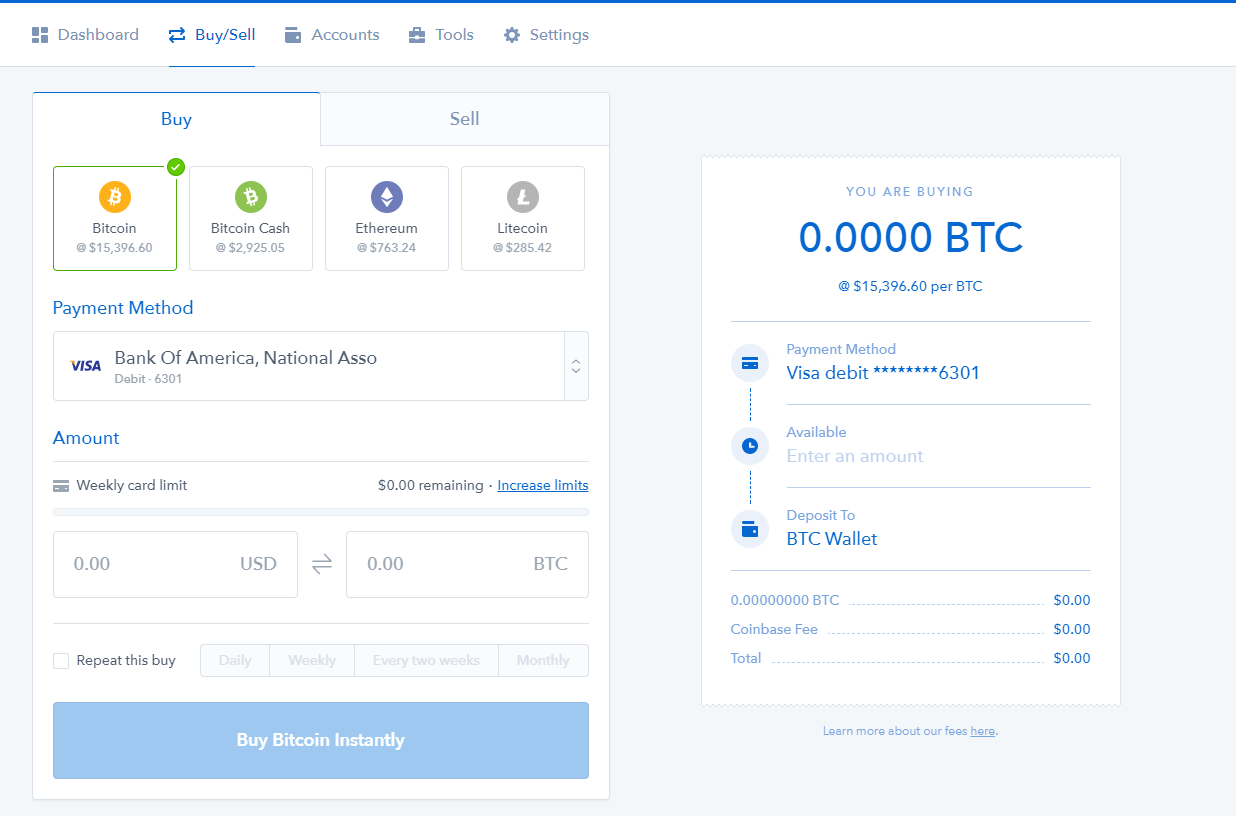Switch to the Sell tab
Screen dimensions: 1236x816
pos(464,119)
